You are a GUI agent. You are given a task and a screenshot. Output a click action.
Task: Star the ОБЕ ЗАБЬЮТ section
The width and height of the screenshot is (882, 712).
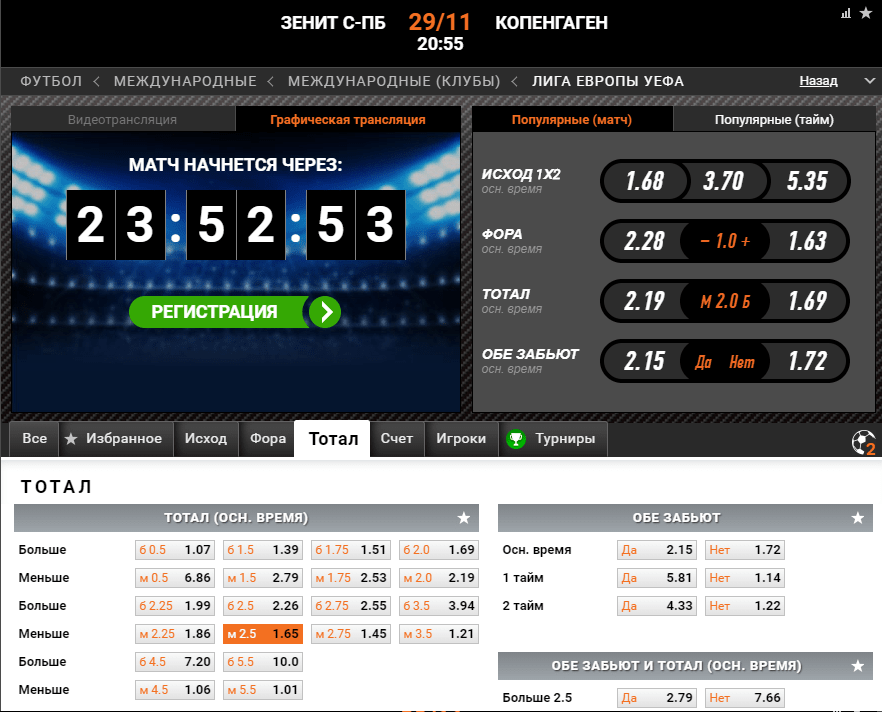(857, 518)
